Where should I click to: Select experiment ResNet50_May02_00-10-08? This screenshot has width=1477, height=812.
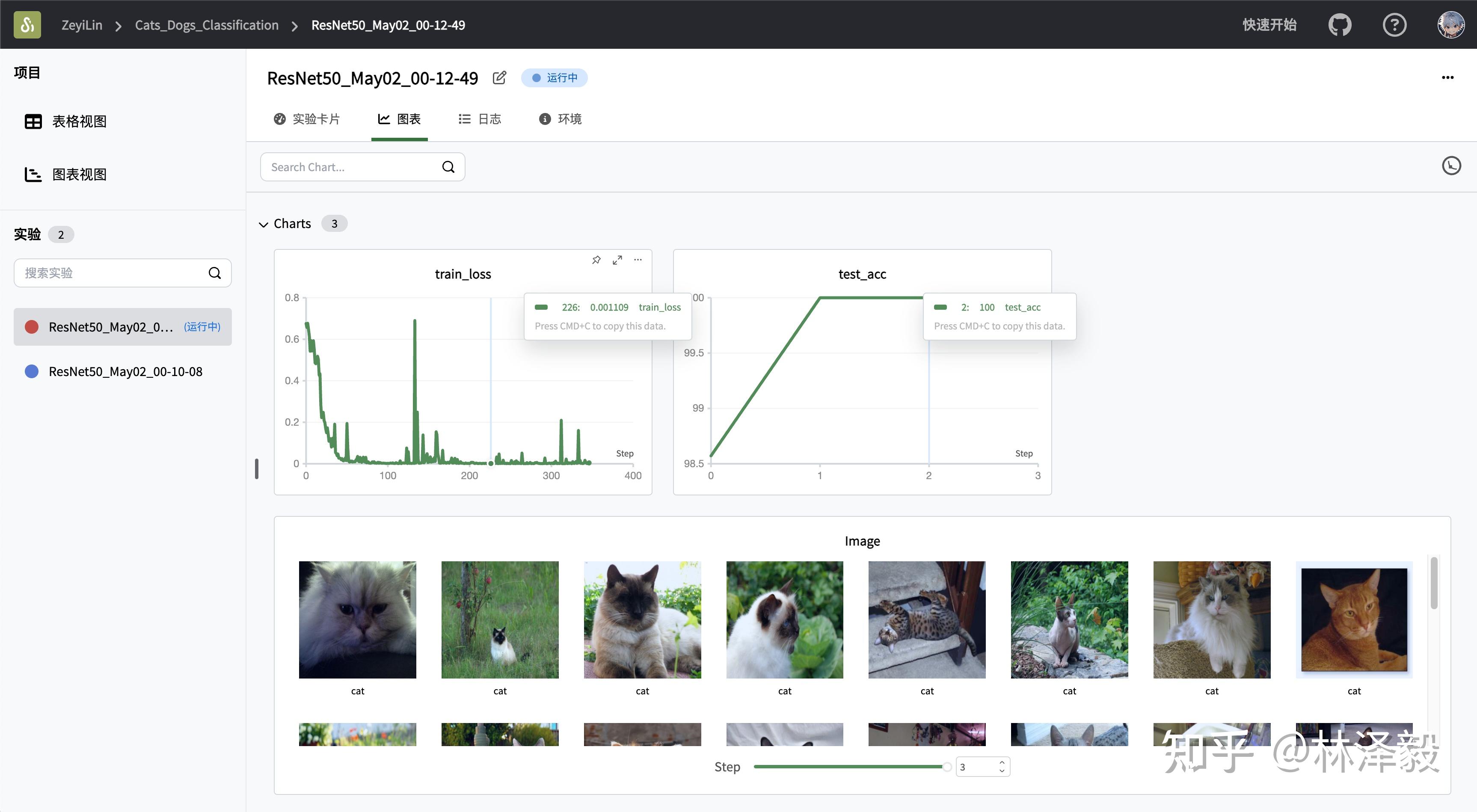point(125,372)
